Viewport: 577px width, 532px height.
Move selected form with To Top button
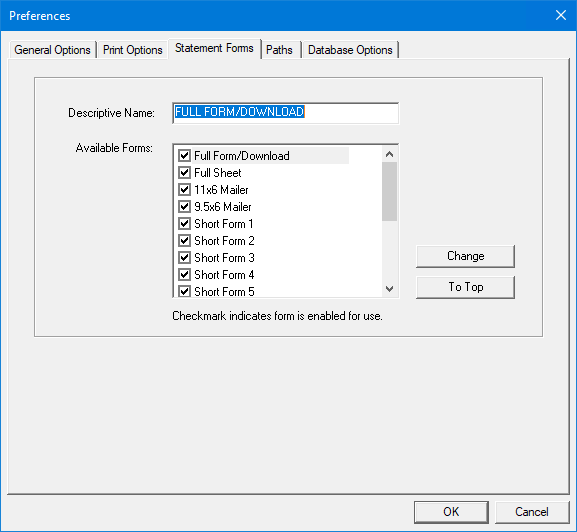point(466,287)
